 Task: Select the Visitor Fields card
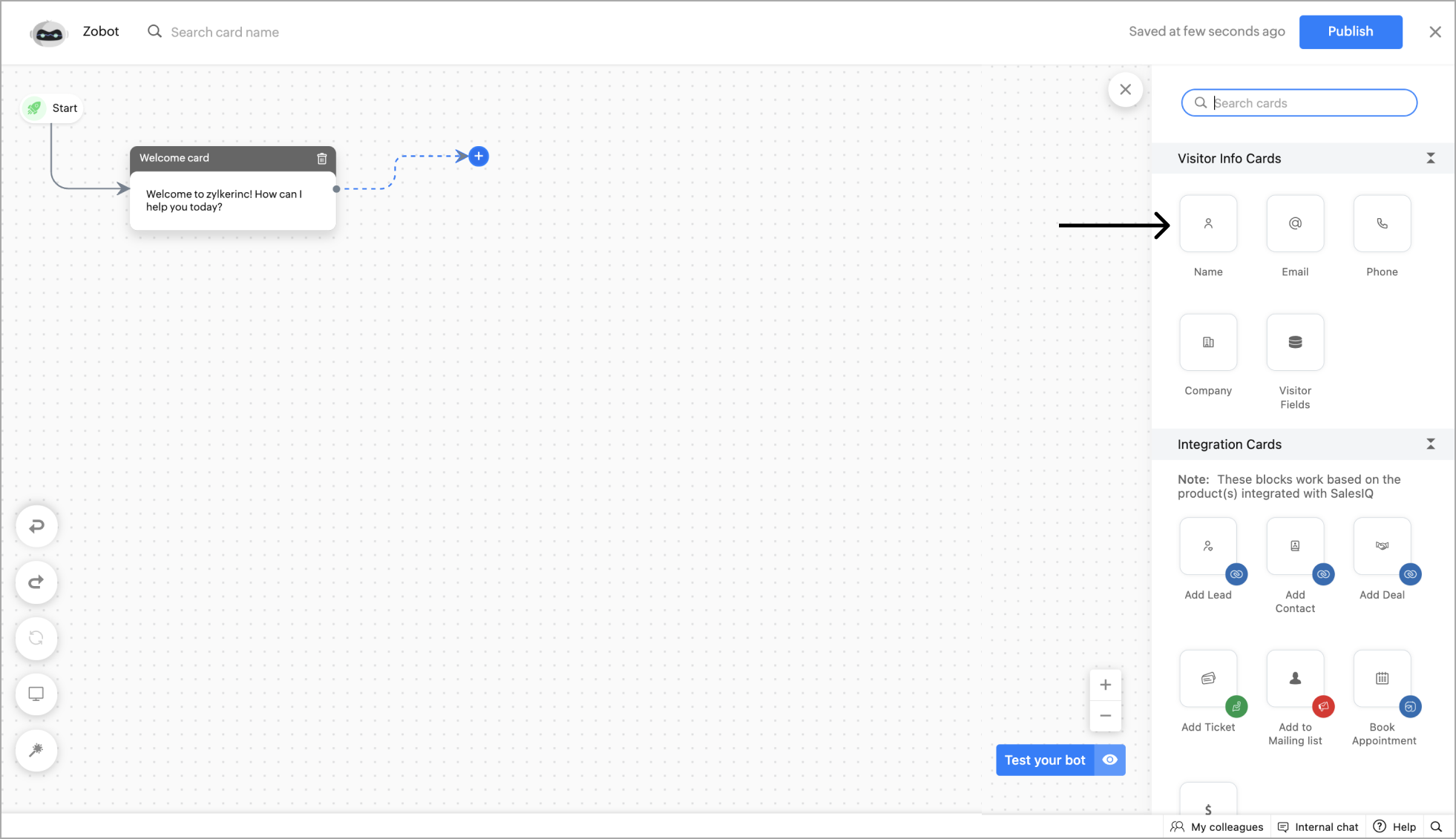pos(1294,343)
